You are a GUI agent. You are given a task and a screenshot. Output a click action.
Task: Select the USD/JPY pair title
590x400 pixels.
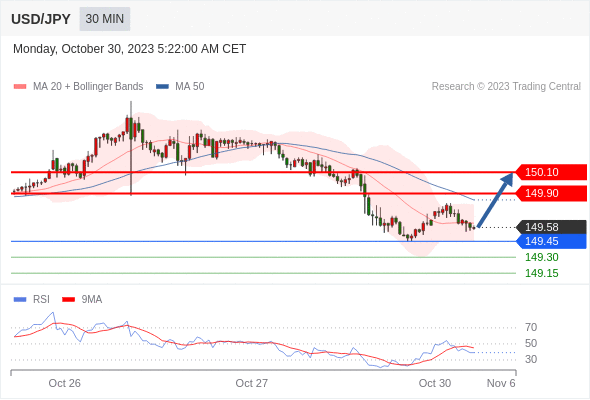(x=41, y=19)
